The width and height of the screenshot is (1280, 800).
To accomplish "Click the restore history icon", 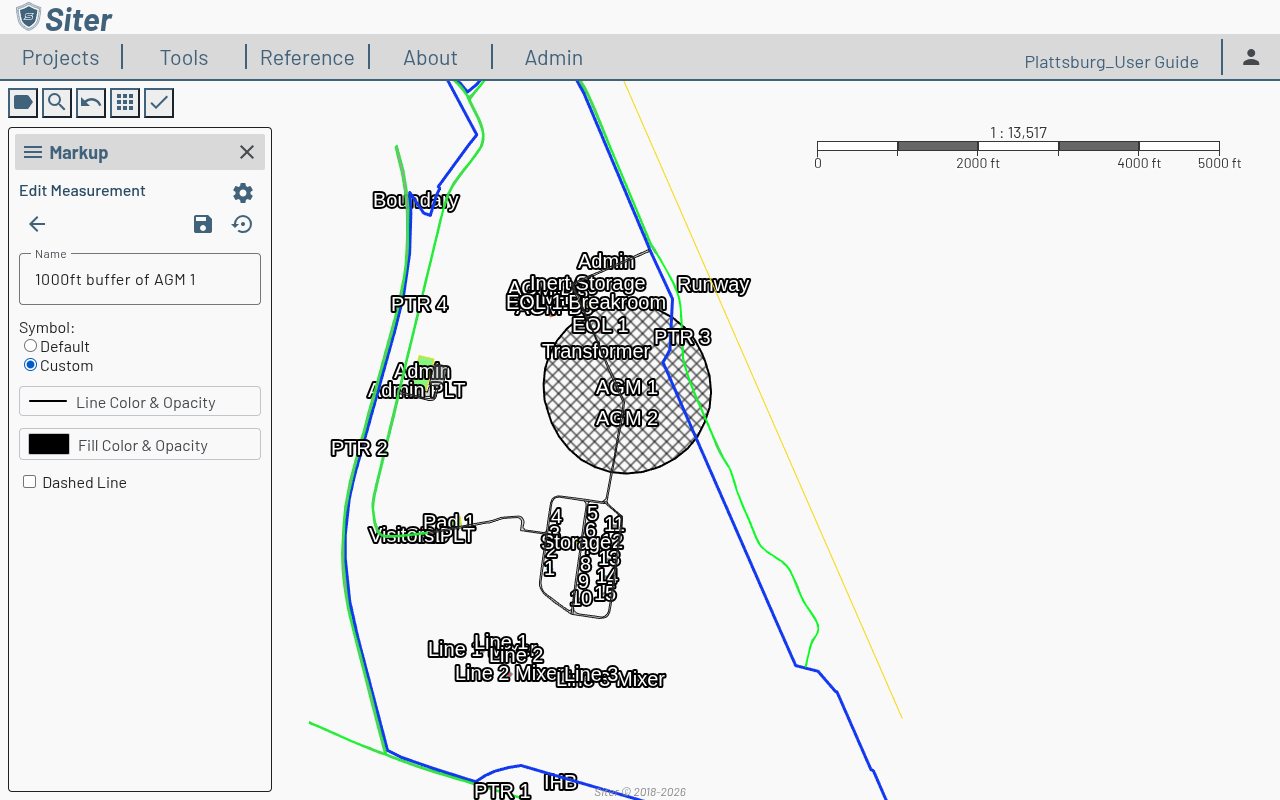I will pyautogui.click(x=242, y=224).
